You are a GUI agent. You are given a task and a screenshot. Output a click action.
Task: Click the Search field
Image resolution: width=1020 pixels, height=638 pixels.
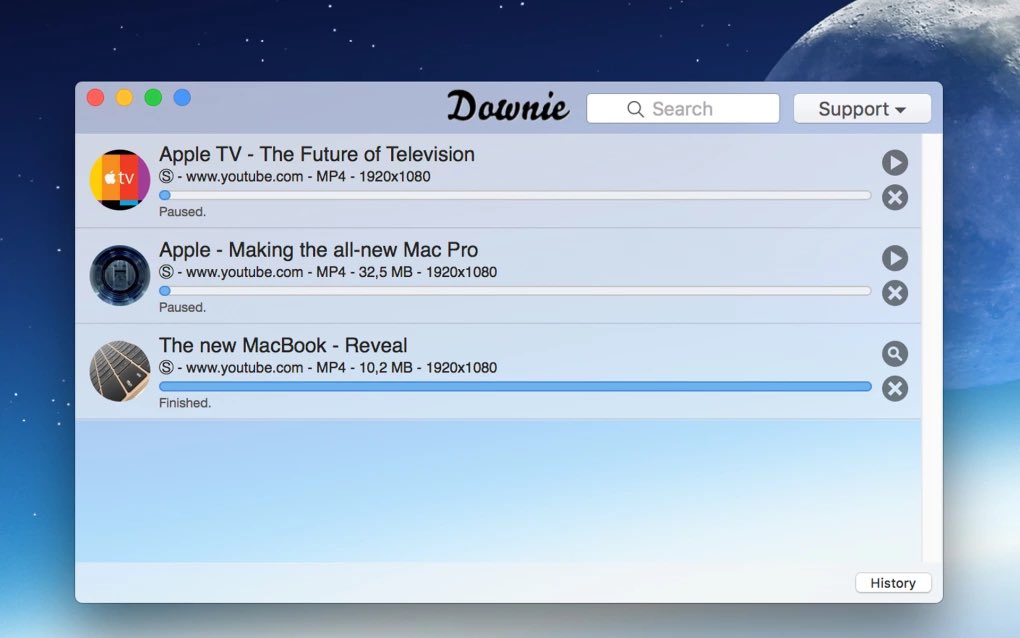[x=682, y=109]
